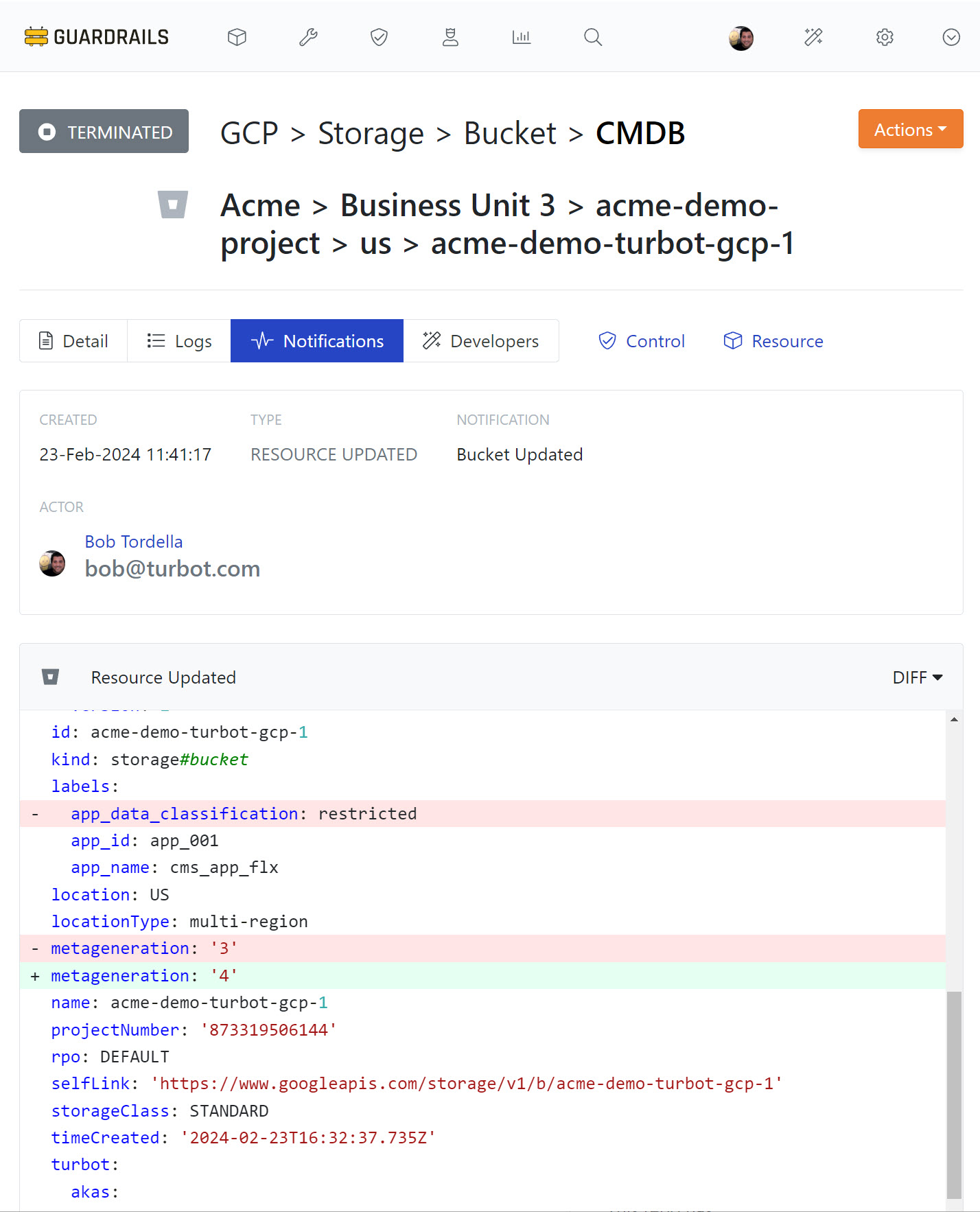The width and height of the screenshot is (980, 1212).
Task: Click the created date 23-Feb-2024 11:41:17
Action: tap(126, 454)
